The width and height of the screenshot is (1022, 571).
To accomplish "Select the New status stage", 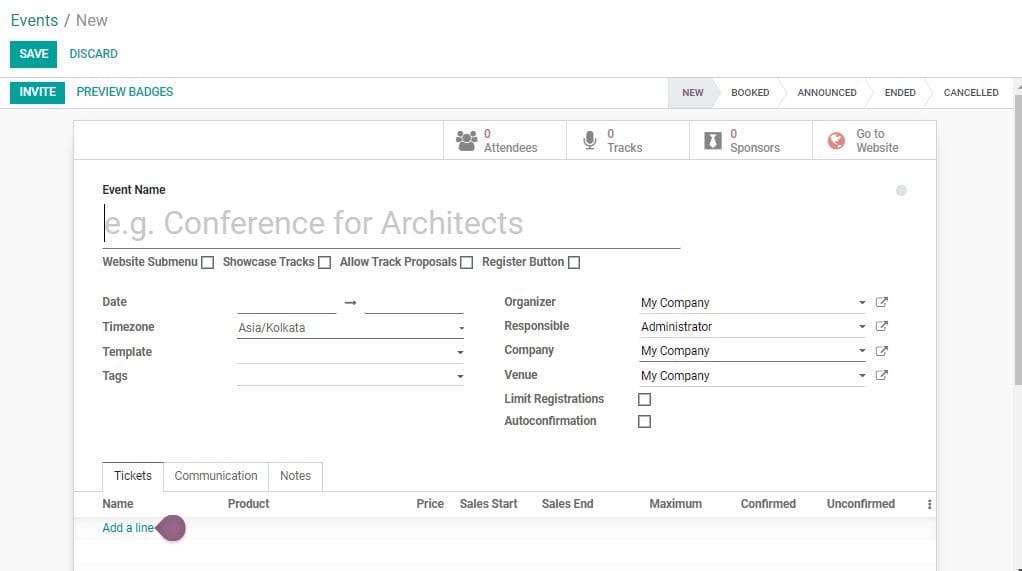I will tap(692, 93).
